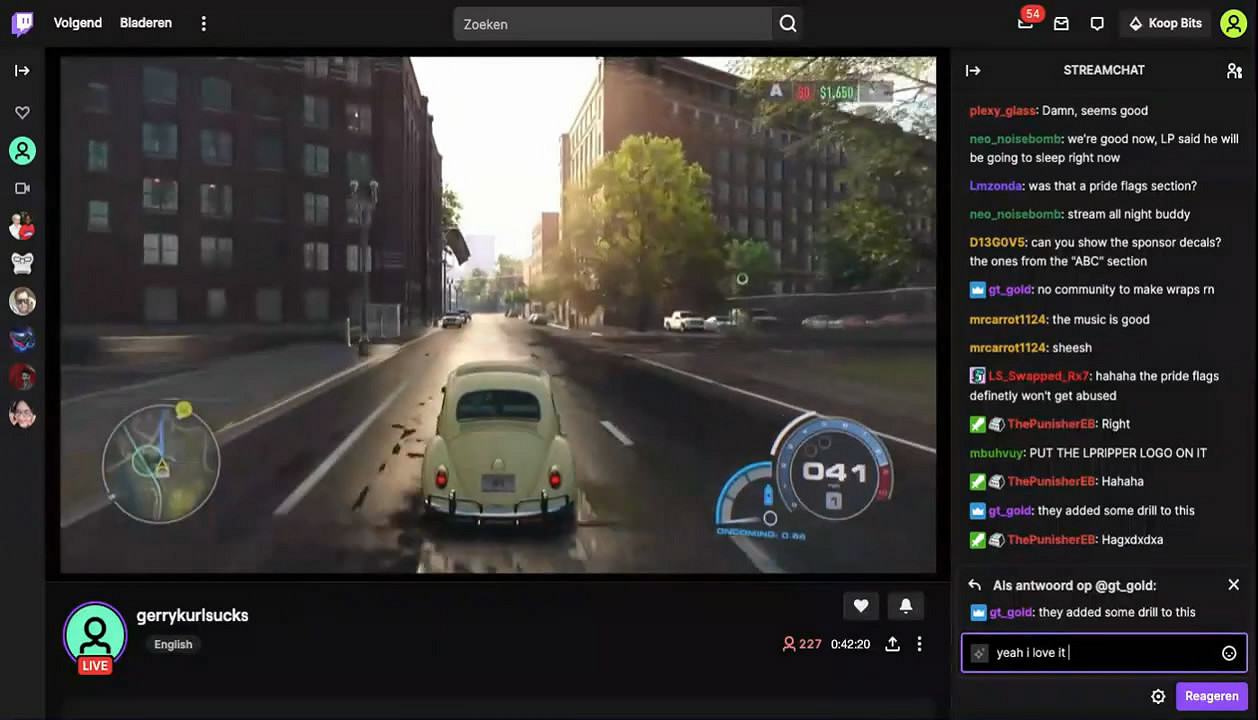Open the community users icon in chat header
The width and height of the screenshot is (1258, 720).
(1234, 71)
